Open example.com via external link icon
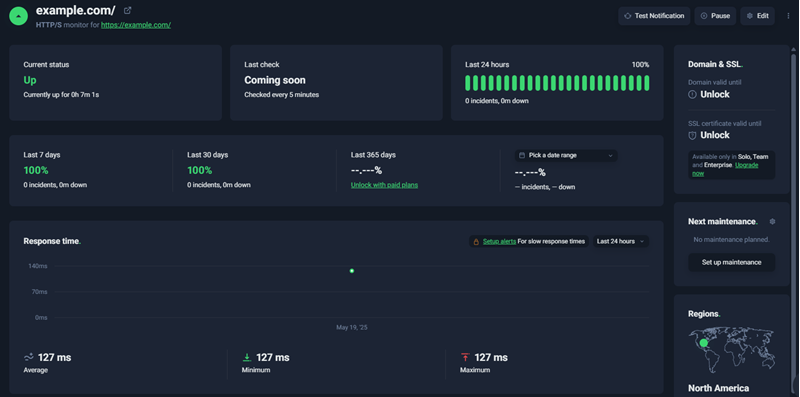The height and width of the screenshot is (397, 800). tap(128, 10)
